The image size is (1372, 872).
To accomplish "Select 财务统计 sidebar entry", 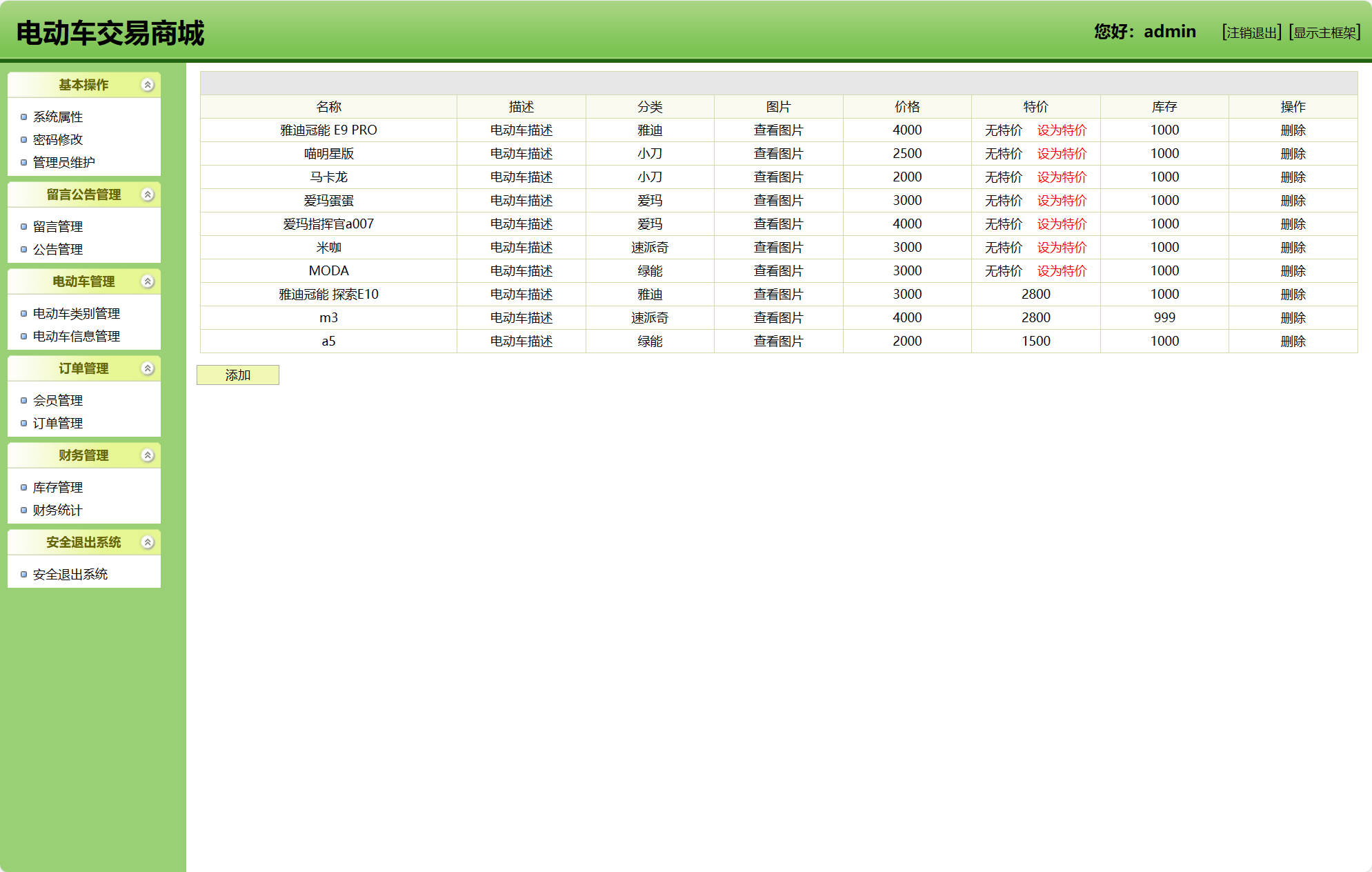I will point(58,510).
